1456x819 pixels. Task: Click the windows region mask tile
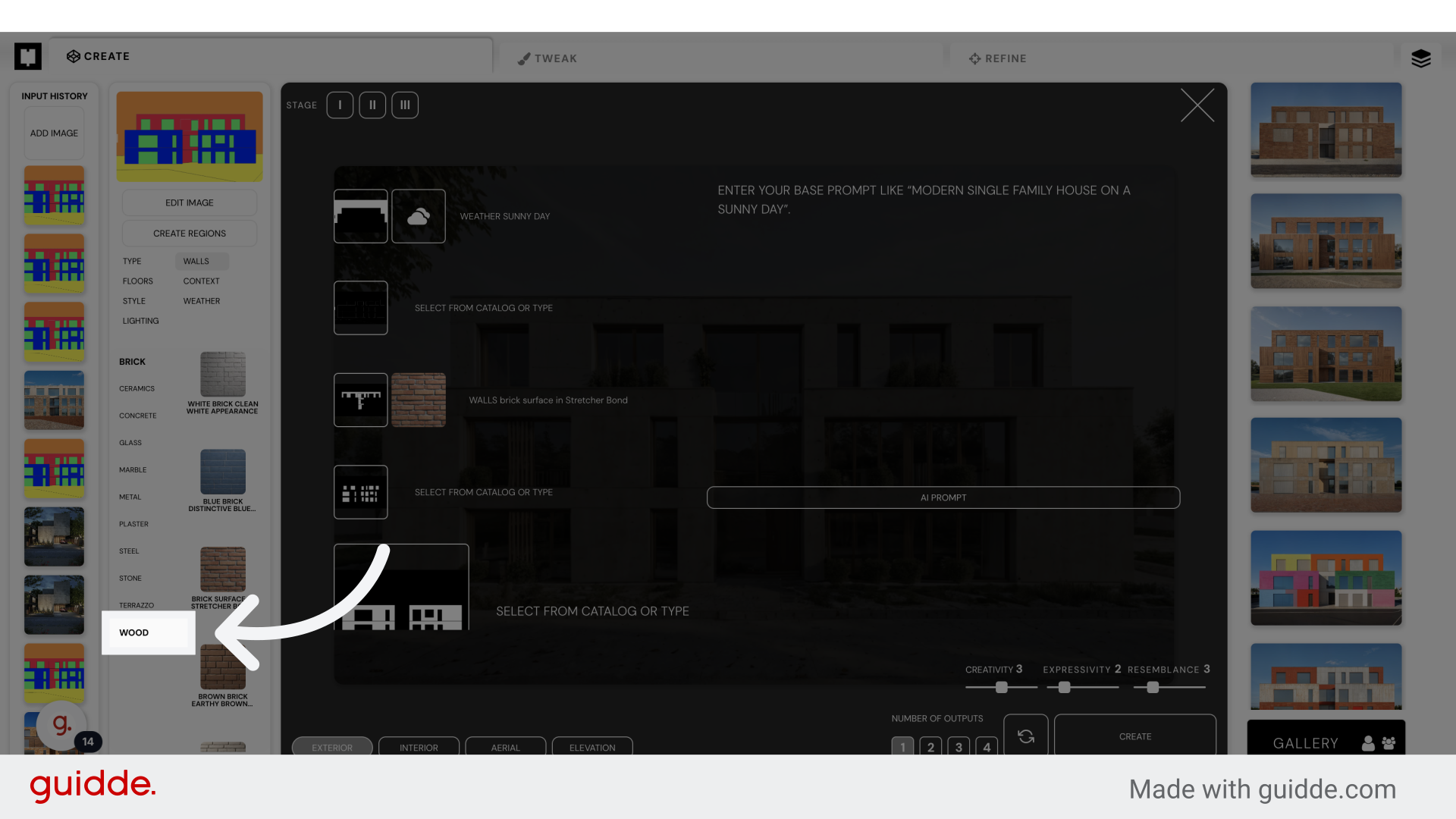pos(361,492)
